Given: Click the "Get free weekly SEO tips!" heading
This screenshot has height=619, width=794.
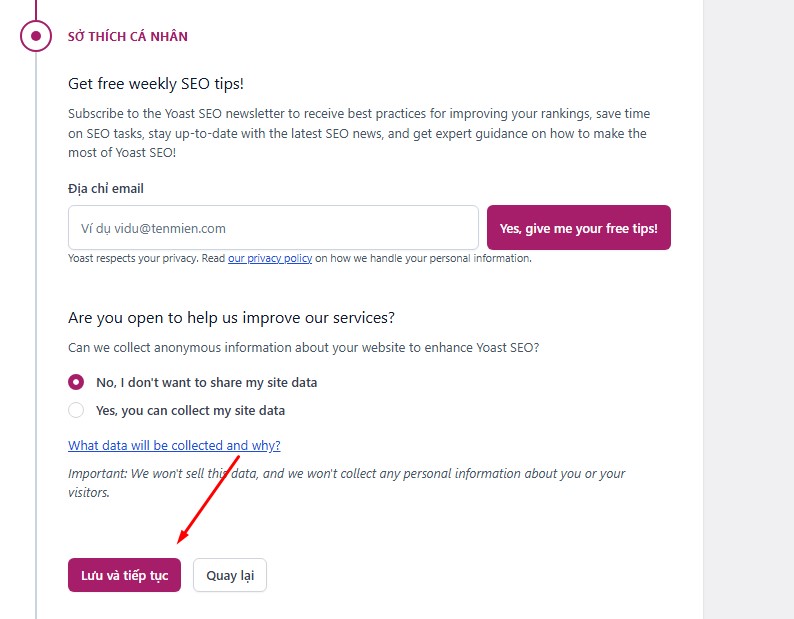Looking at the screenshot, I should point(156,84).
